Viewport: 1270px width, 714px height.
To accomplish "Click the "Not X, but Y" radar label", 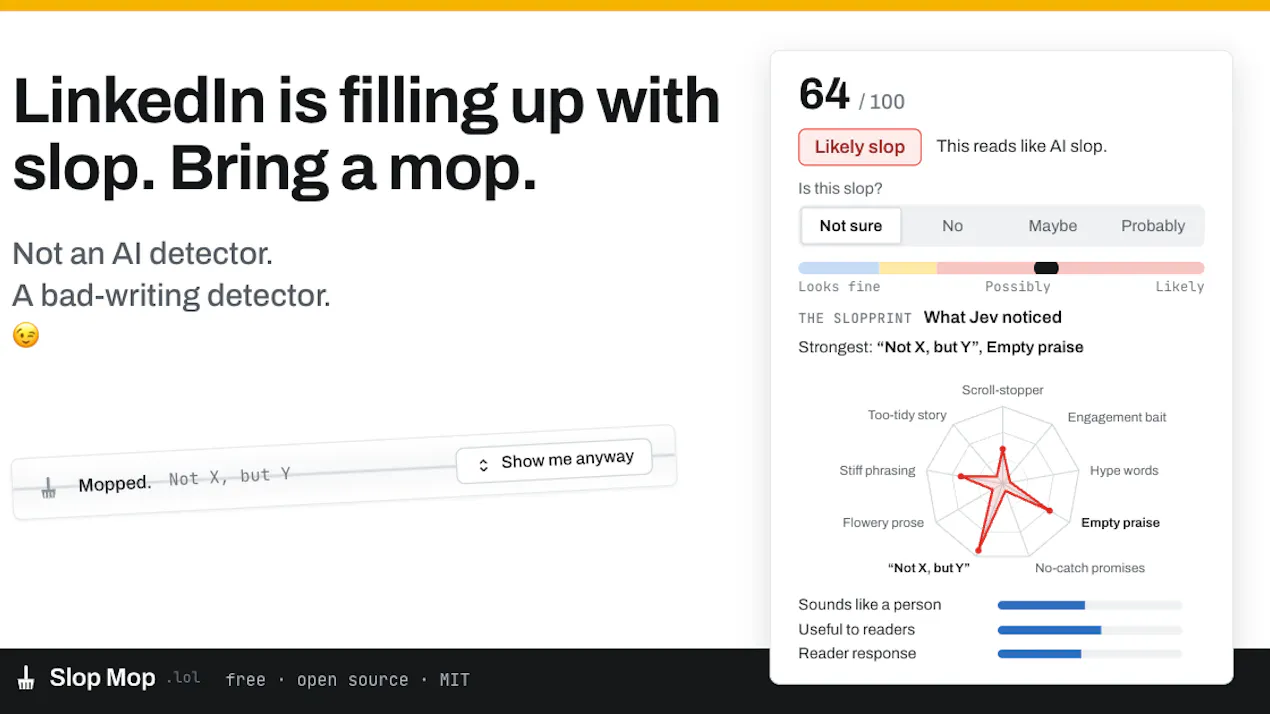I will 929,568.
